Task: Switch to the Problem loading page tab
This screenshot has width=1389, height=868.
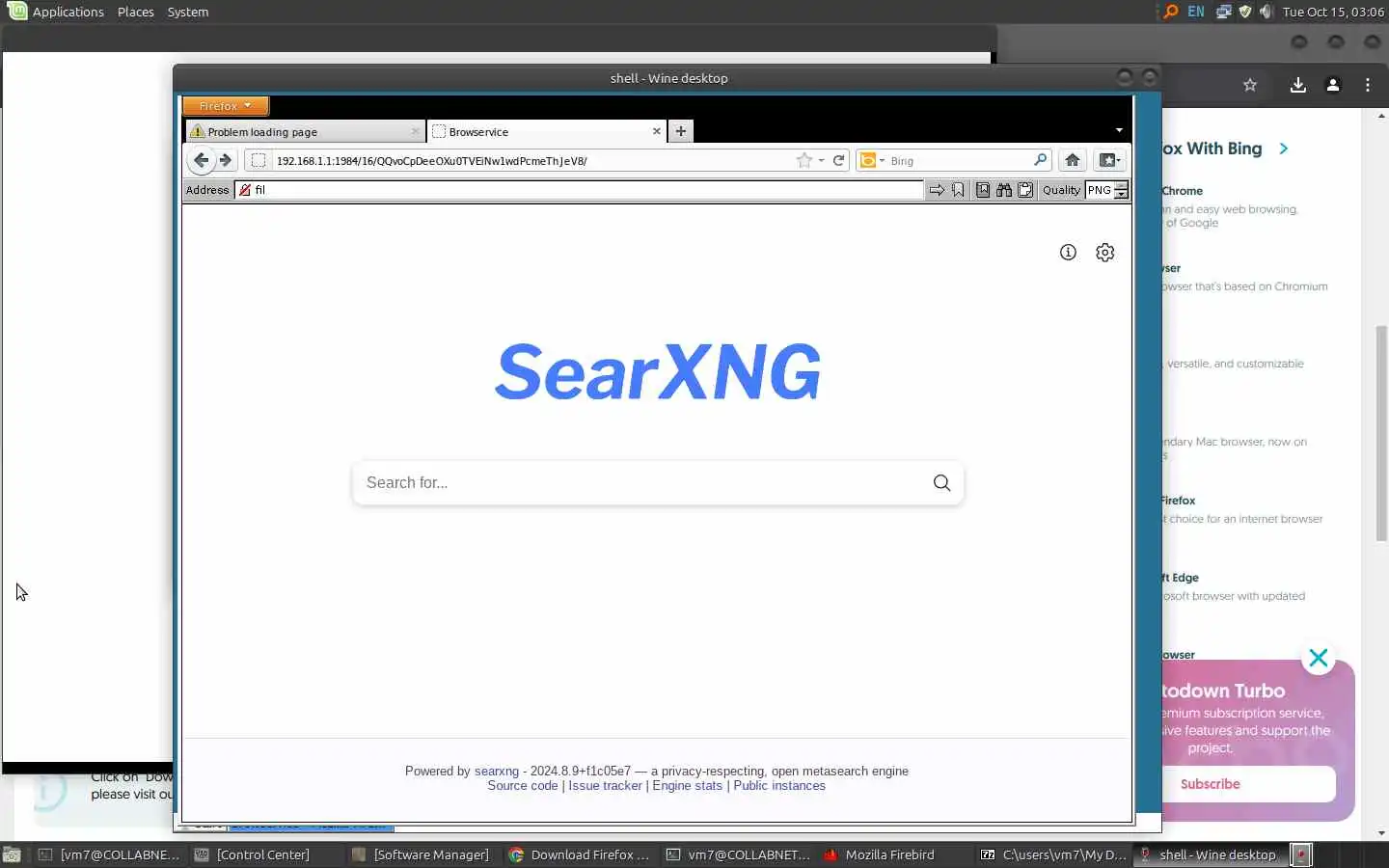Action: point(304,131)
